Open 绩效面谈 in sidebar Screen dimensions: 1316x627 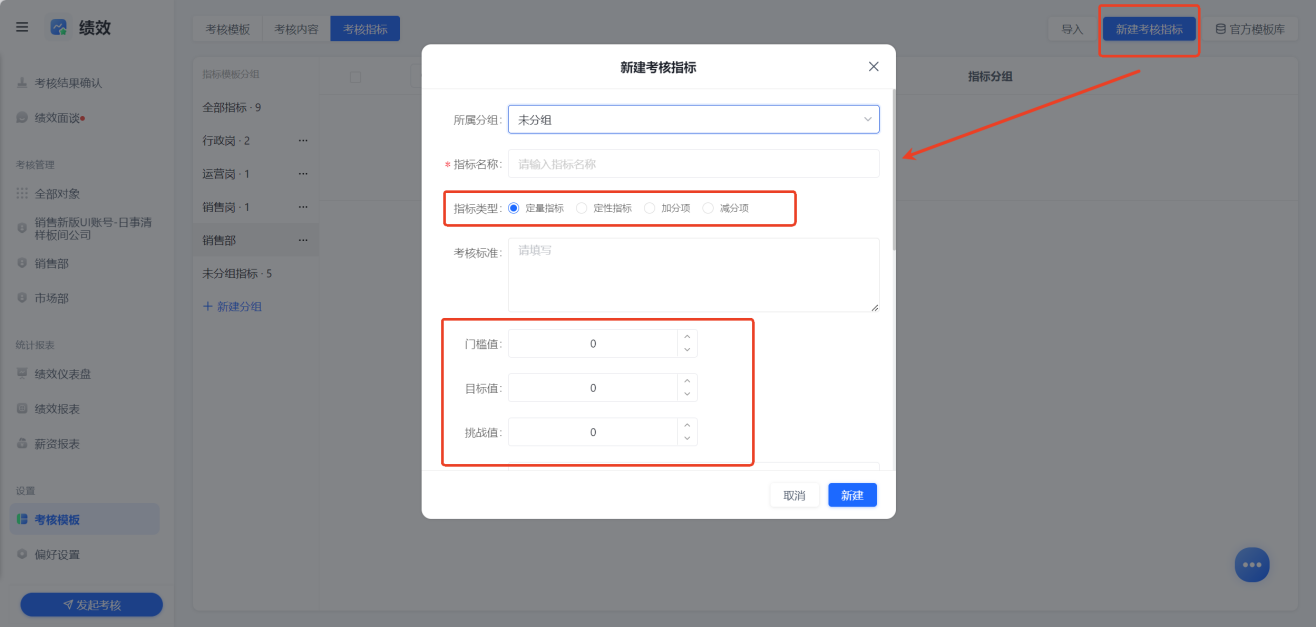[x=57, y=118]
